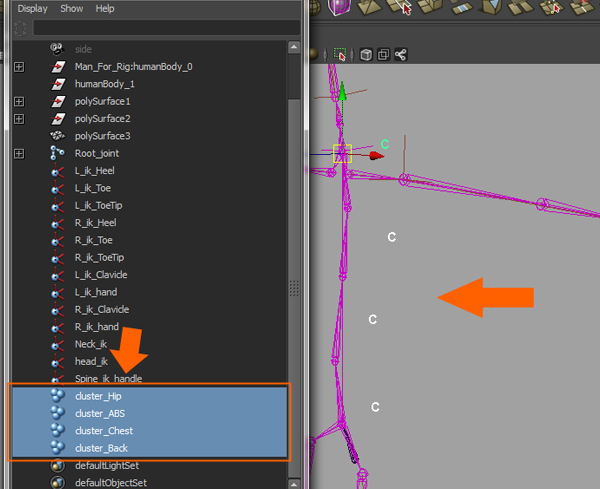Viewport: 600px width, 489px height.
Task: Click the extrude shelf icon with blue face
Action: (x=492, y=7)
